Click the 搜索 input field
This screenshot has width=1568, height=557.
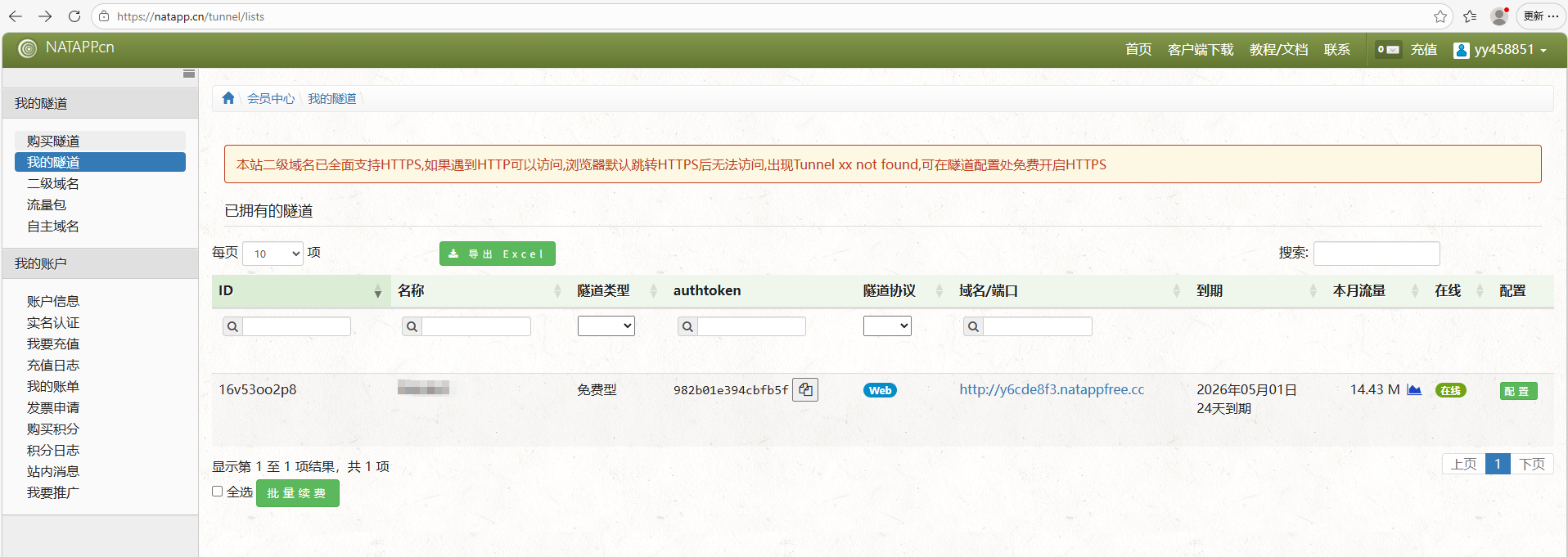(x=1377, y=254)
